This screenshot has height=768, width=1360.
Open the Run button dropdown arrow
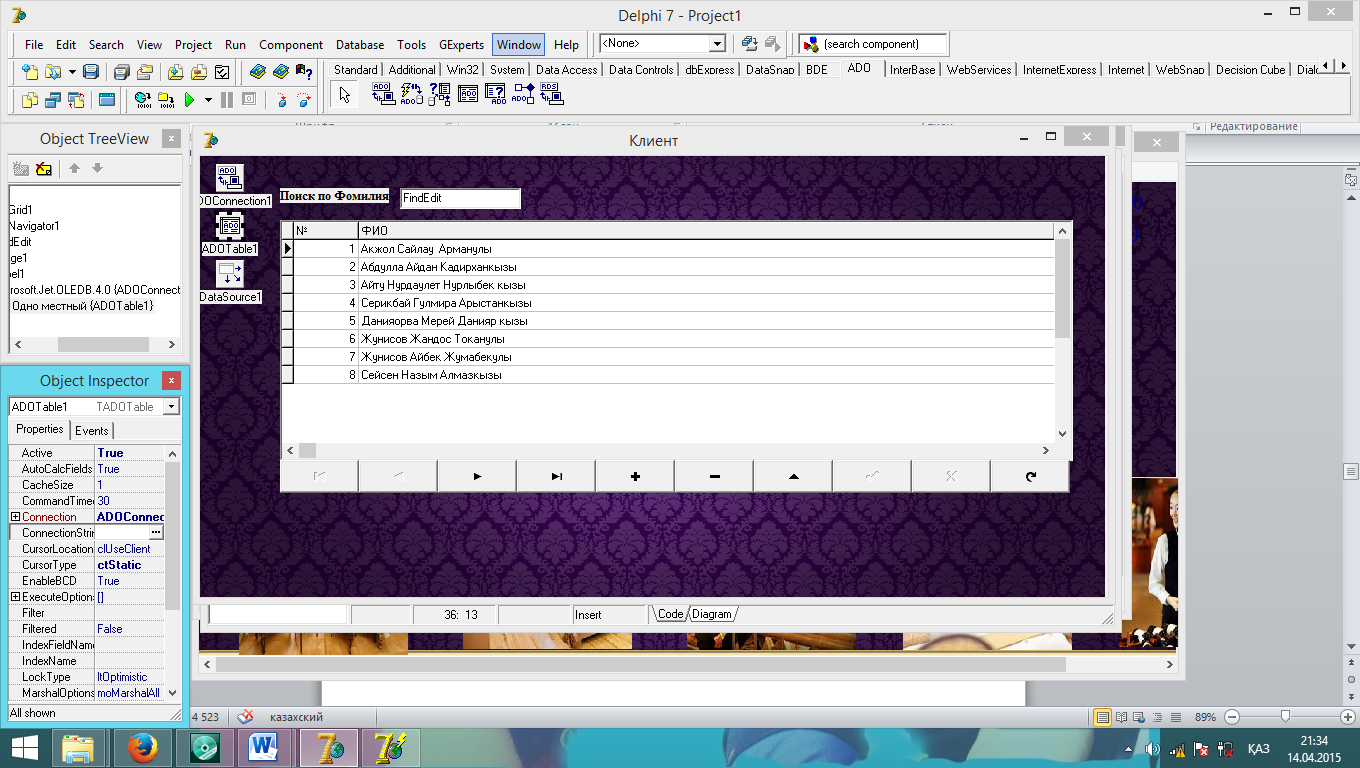208,99
